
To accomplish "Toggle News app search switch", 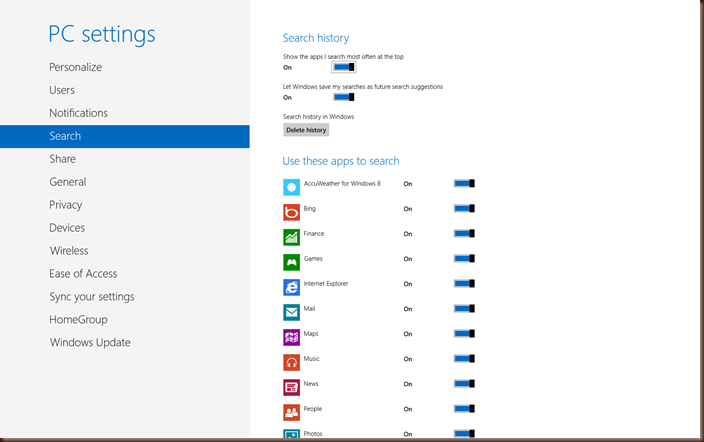I will [x=464, y=384].
